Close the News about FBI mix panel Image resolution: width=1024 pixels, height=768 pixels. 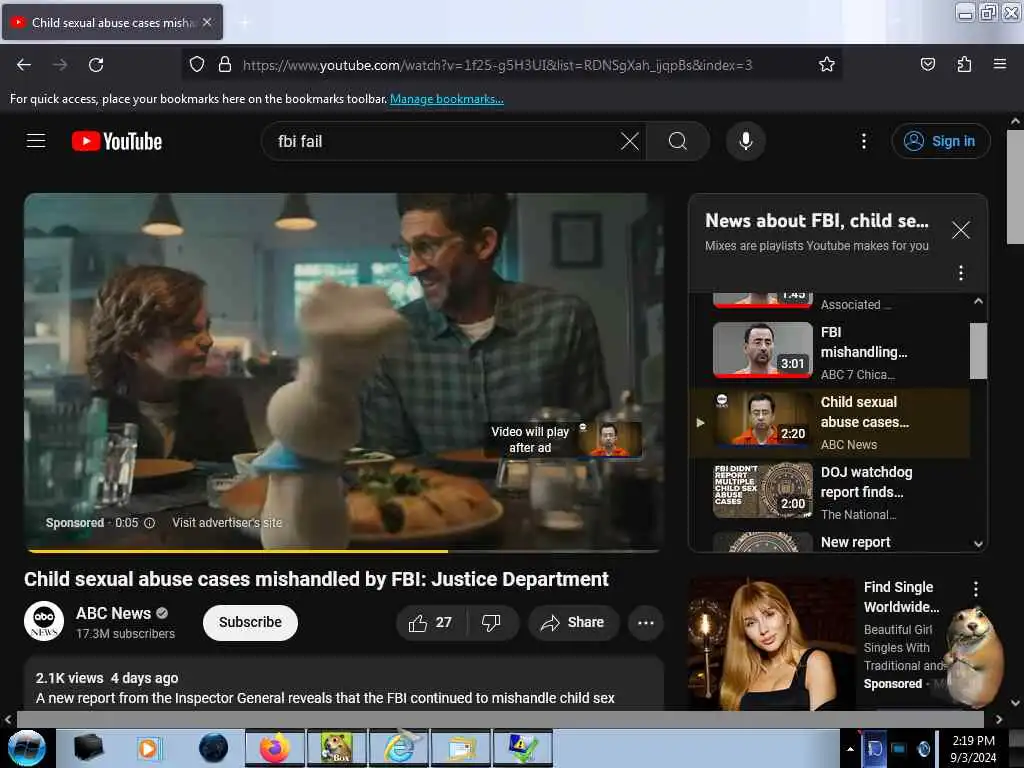[960, 230]
